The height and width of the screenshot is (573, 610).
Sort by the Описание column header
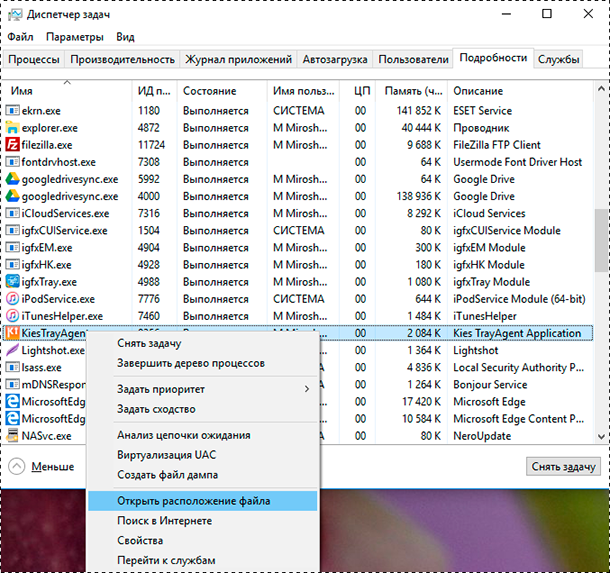tap(521, 91)
